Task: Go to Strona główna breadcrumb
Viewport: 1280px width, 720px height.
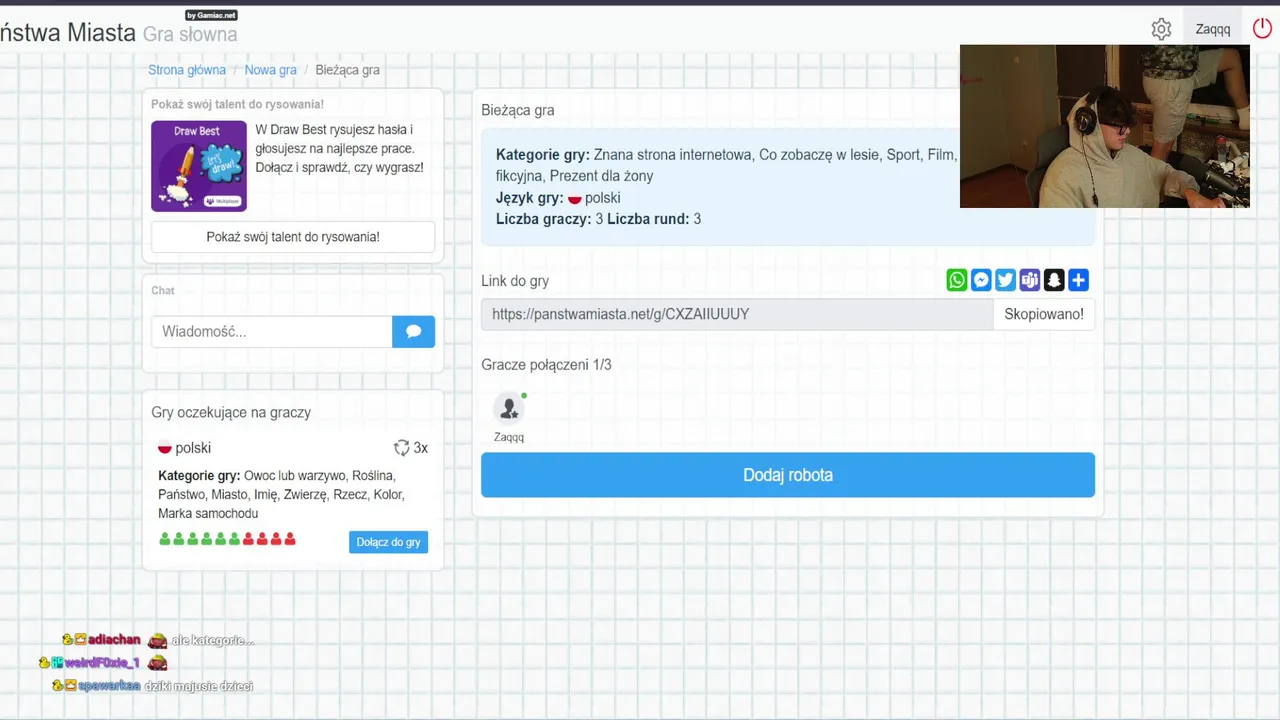Action: 187,70
